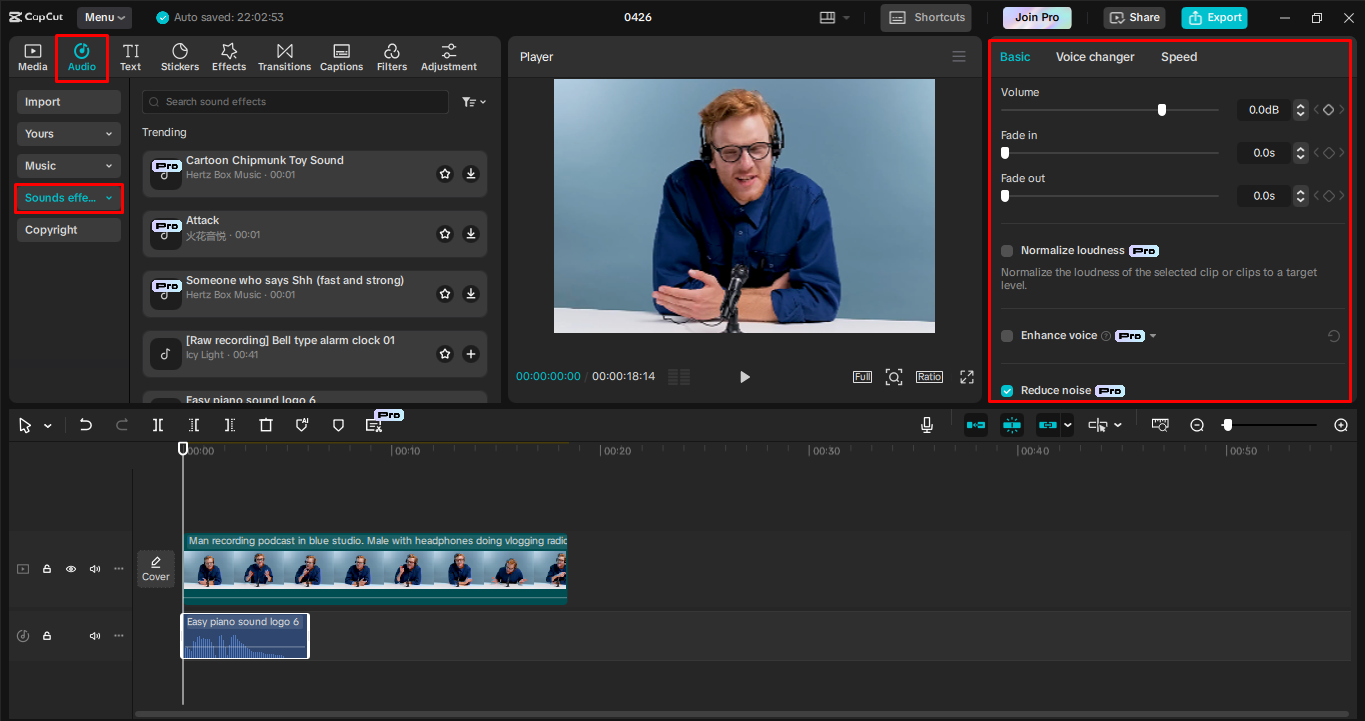The width and height of the screenshot is (1365, 721).
Task: Toggle auto snapping on timeline
Action: pyautogui.click(x=1012, y=425)
